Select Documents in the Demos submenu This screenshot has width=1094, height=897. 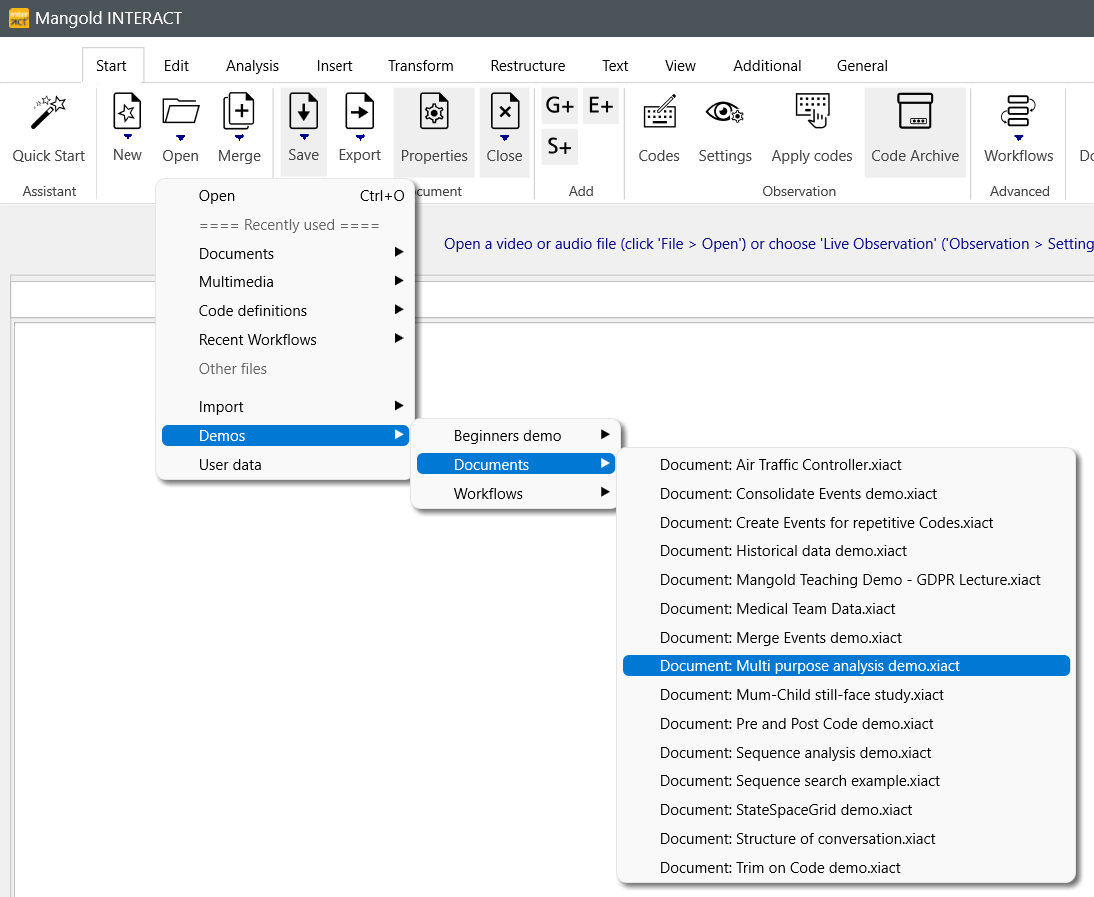pos(516,464)
